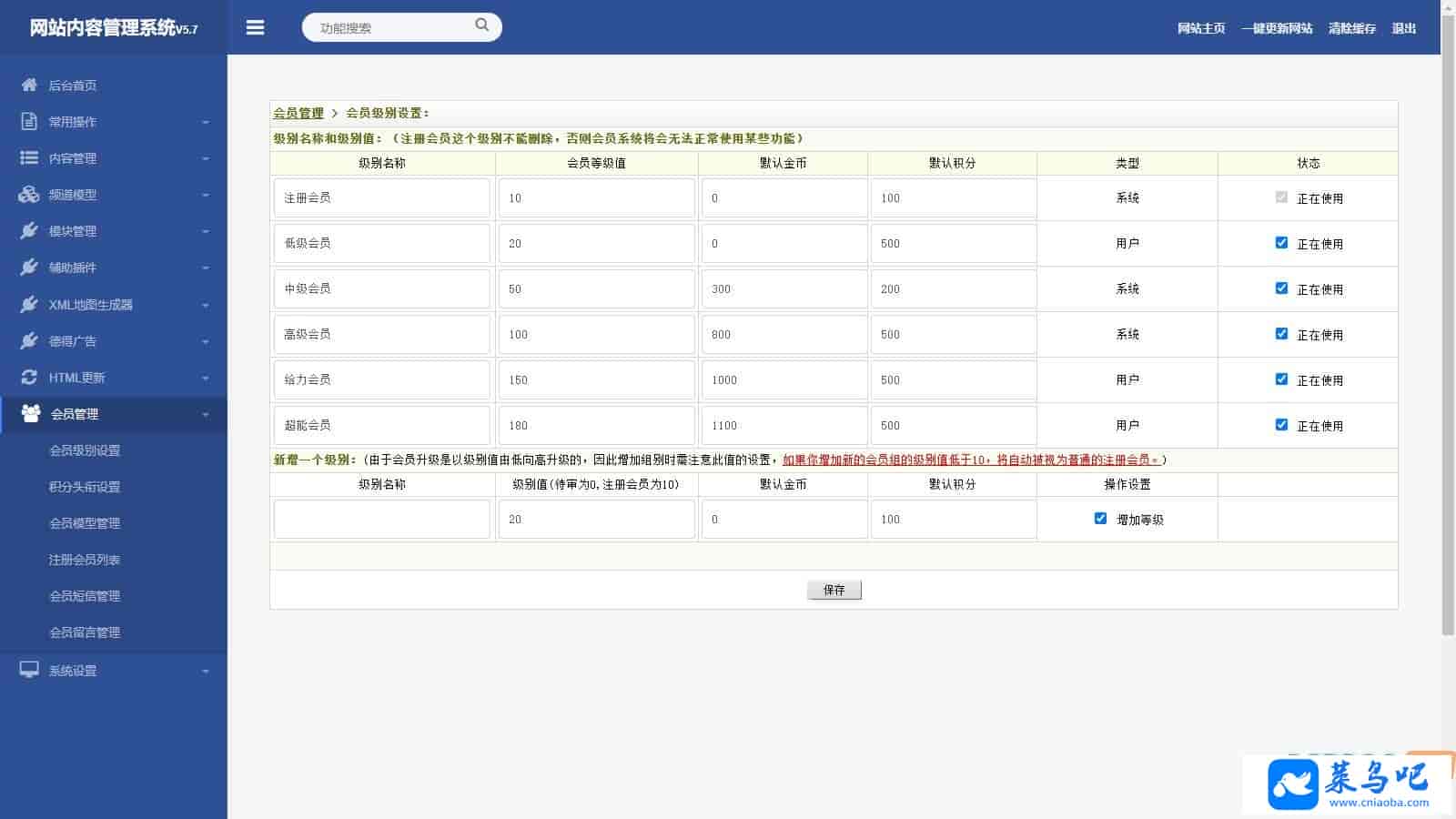
Task: Click 清除缓存 link in header
Action: [x=1351, y=28]
